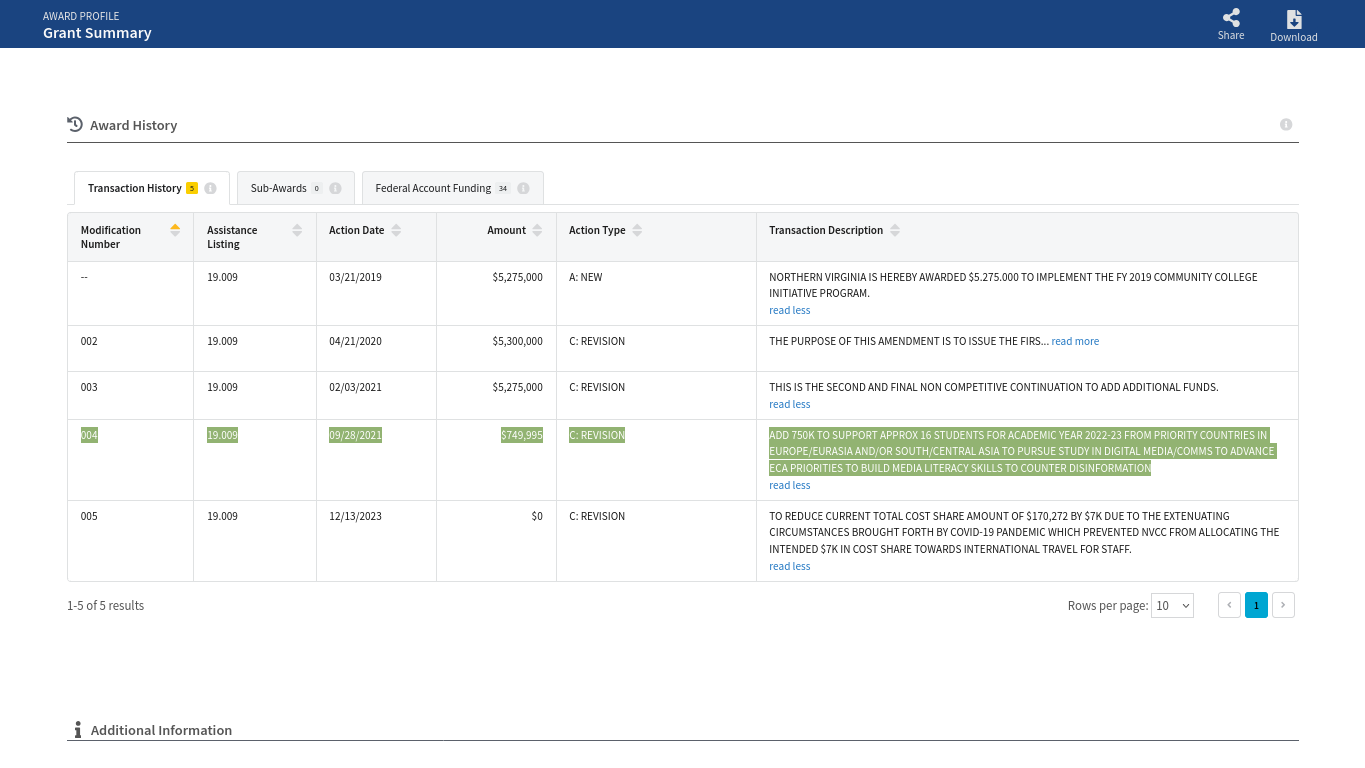Expand read more for modification 002
This screenshot has width=1365, height=768.
pos(1075,341)
